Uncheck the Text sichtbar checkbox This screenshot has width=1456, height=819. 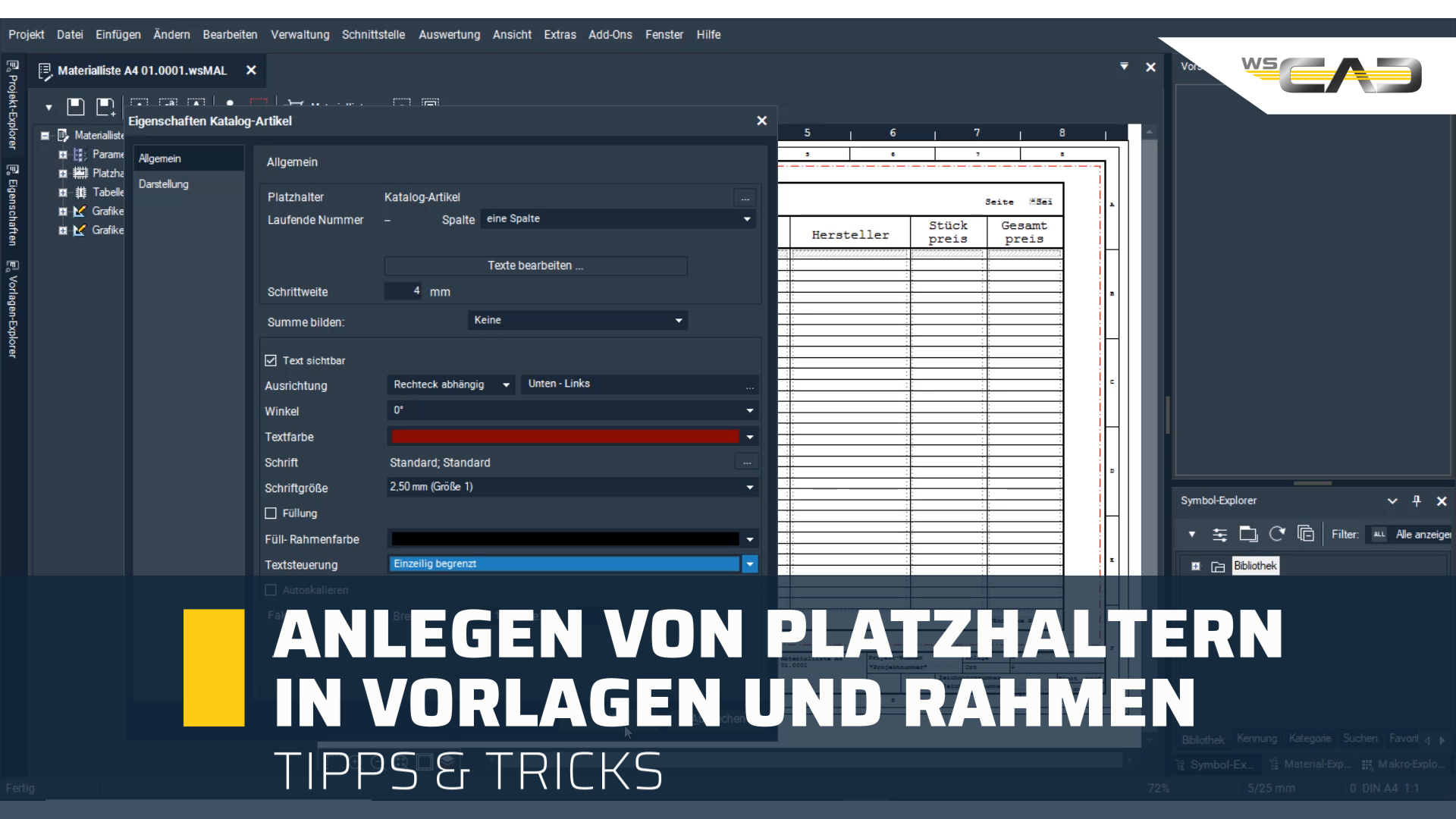click(x=271, y=360)
